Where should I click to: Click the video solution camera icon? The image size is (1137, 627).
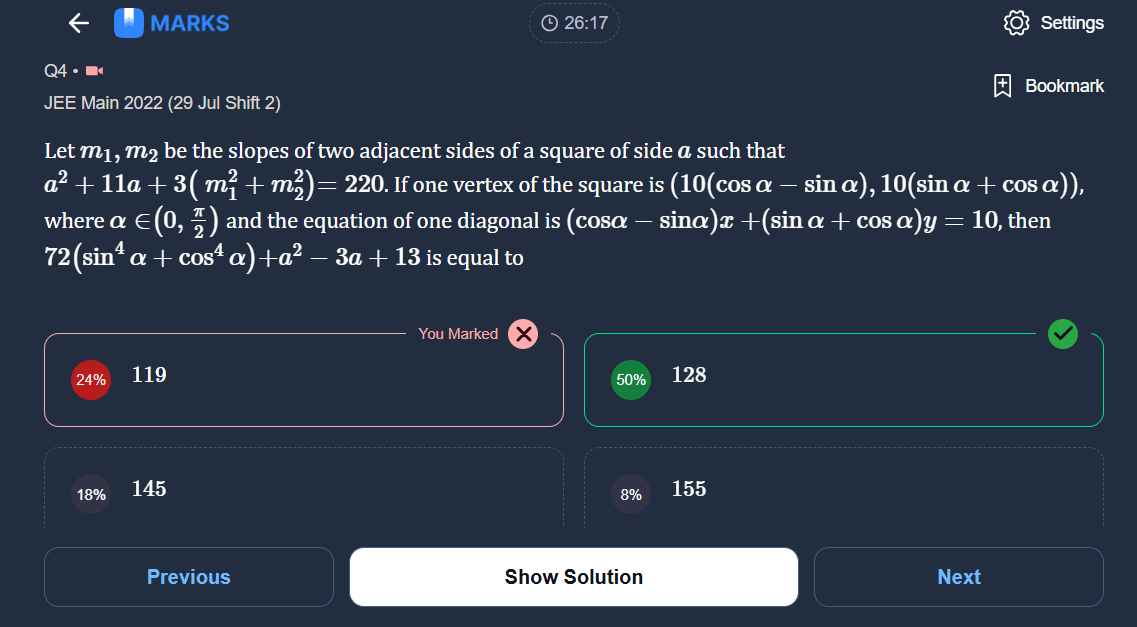pos(94,70)
